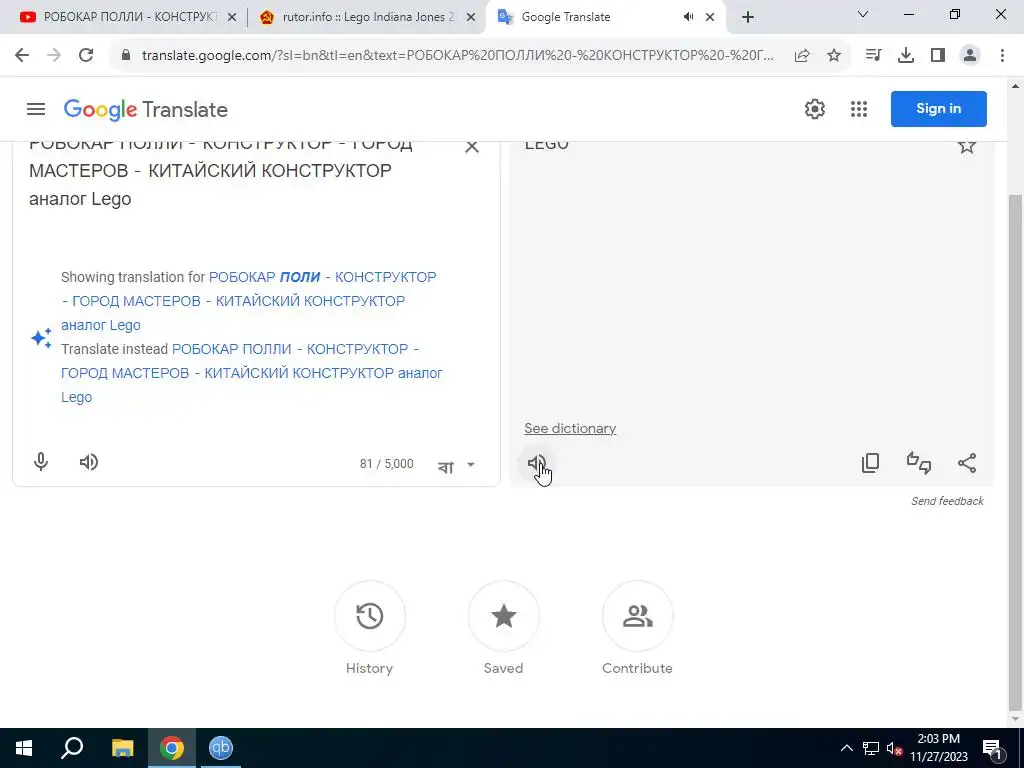Close the YouTube РОБОКАР ПОЛЛИ tab
The height and width of the screenshot is (768, 1024).
tap(232, 17)
